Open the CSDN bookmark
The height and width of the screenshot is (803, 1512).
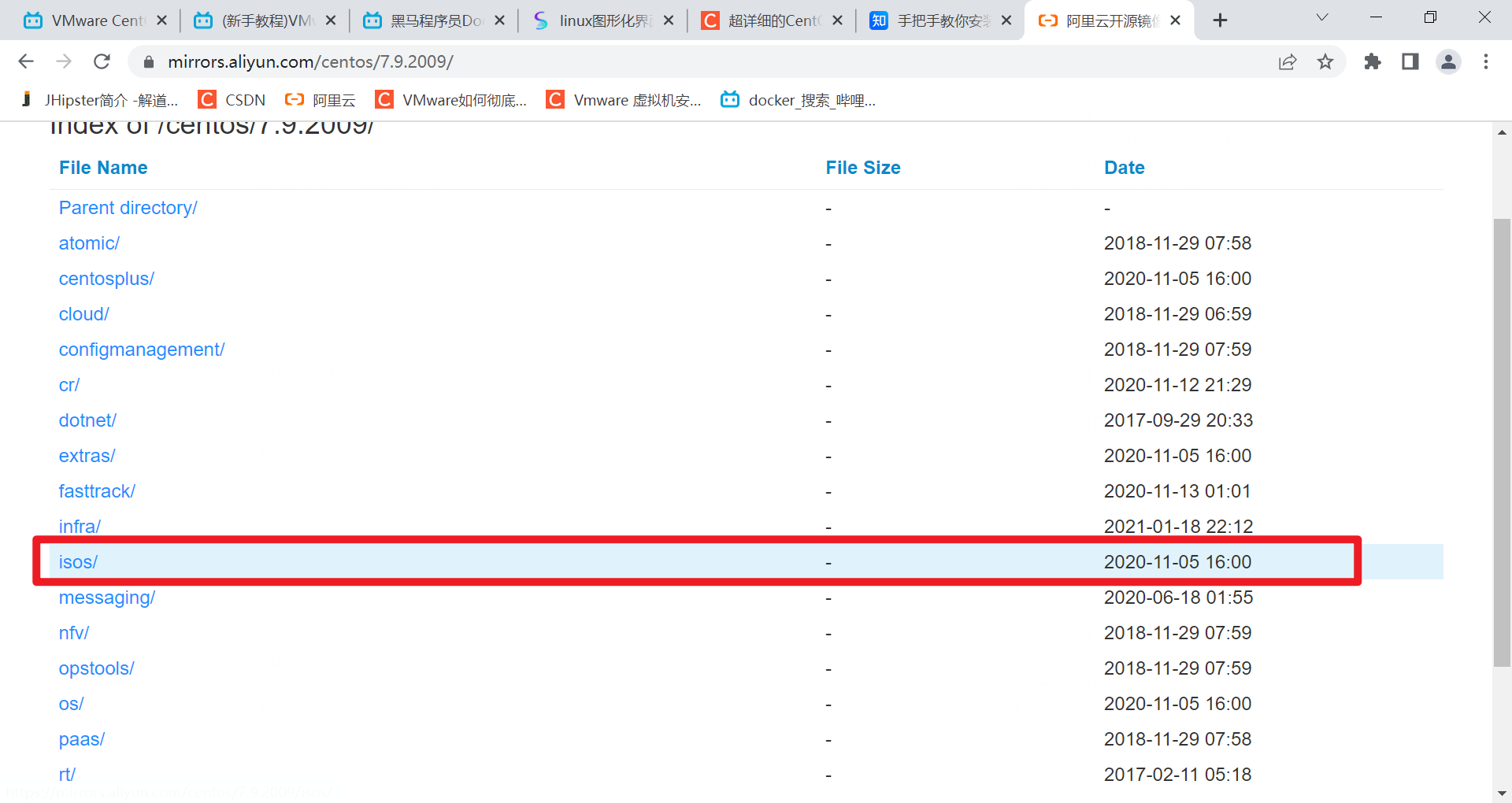pos(232,100)
